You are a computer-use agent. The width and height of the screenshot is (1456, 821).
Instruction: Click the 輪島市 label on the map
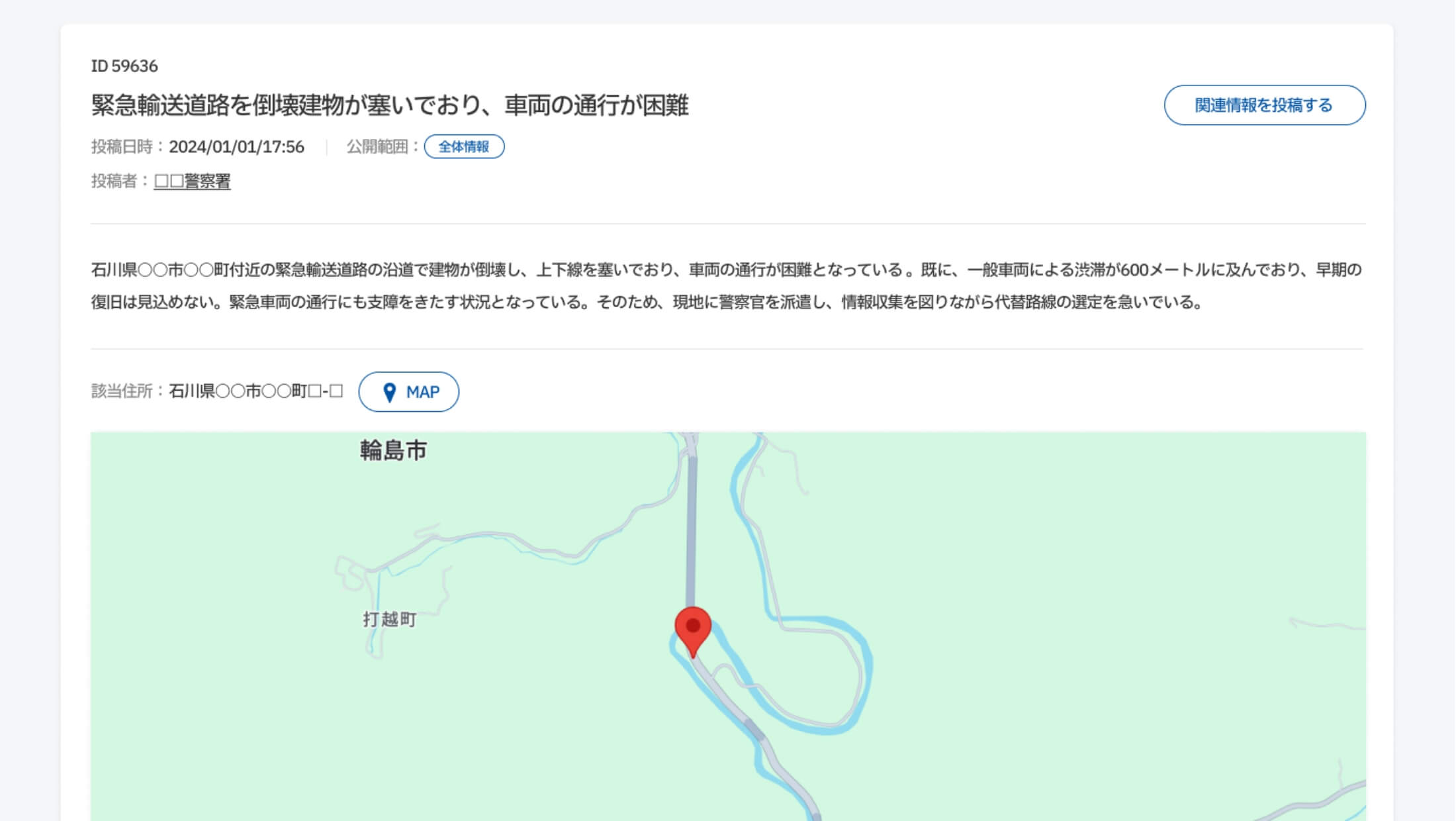coord(393,450)
